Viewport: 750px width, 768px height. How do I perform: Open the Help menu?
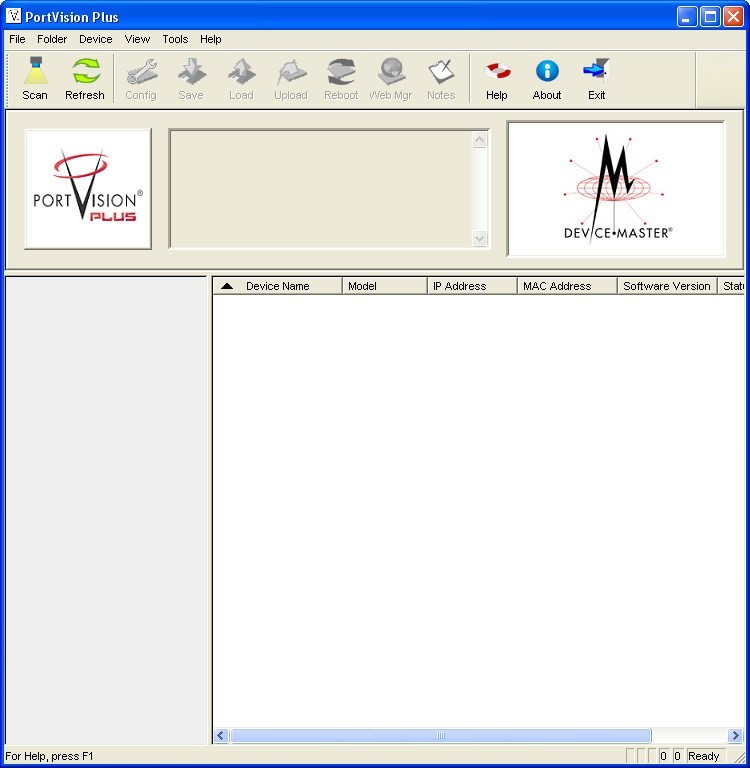click(x=211, y=39)
